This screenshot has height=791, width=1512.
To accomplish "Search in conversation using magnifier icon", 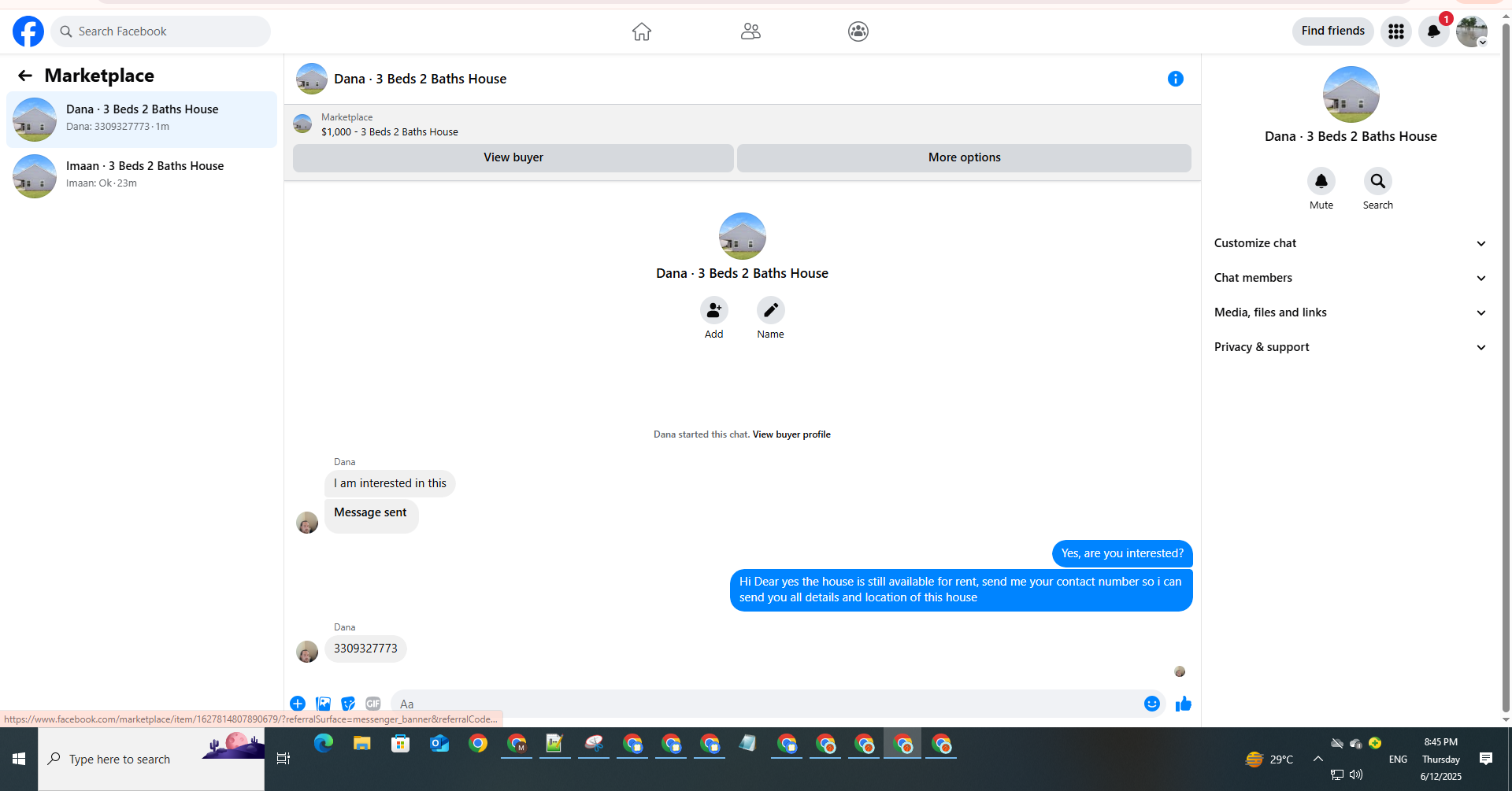I will pyautogui.click(x=1378, y=181).
